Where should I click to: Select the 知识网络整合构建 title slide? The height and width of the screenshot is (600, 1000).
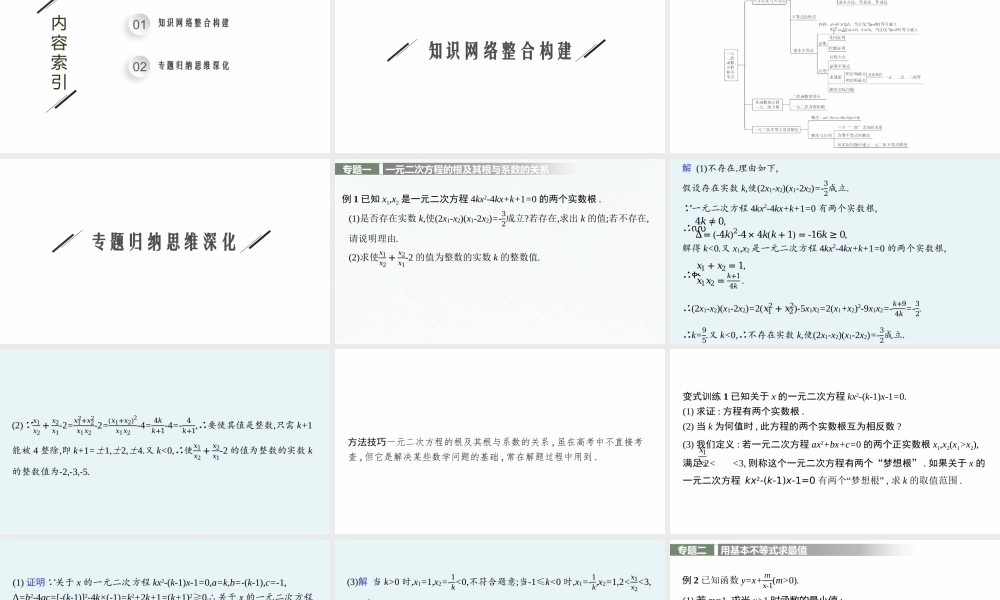click(499, 76)
